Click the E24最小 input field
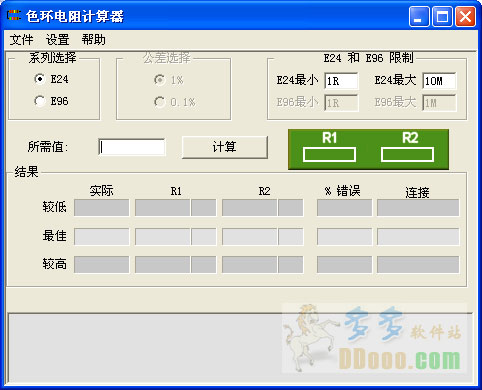Screen dimensions: 482x390 click(341, 81)
